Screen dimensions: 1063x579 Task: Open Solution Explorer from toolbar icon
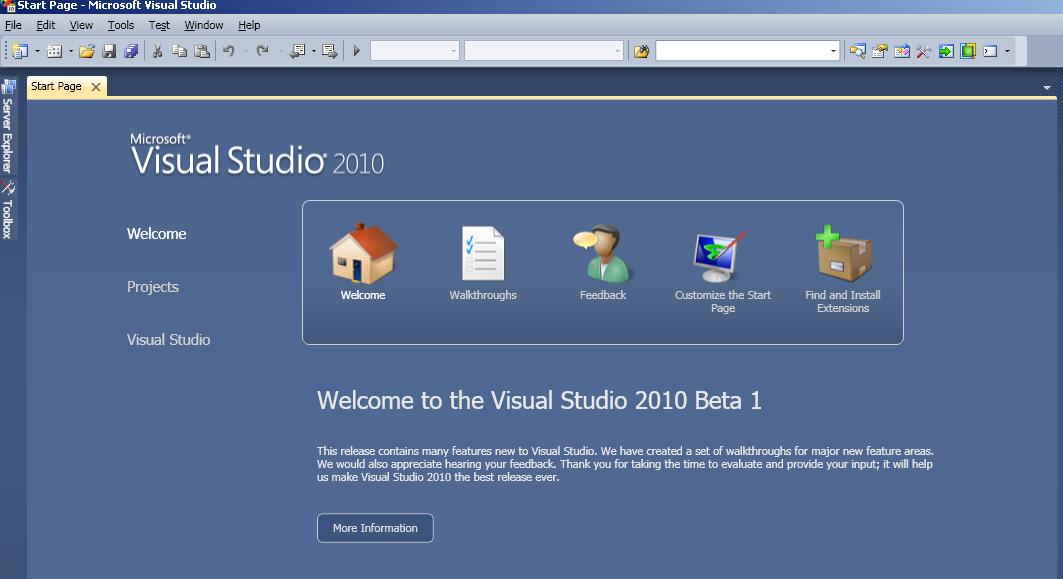pyautogui.click(x=858, y=51)
